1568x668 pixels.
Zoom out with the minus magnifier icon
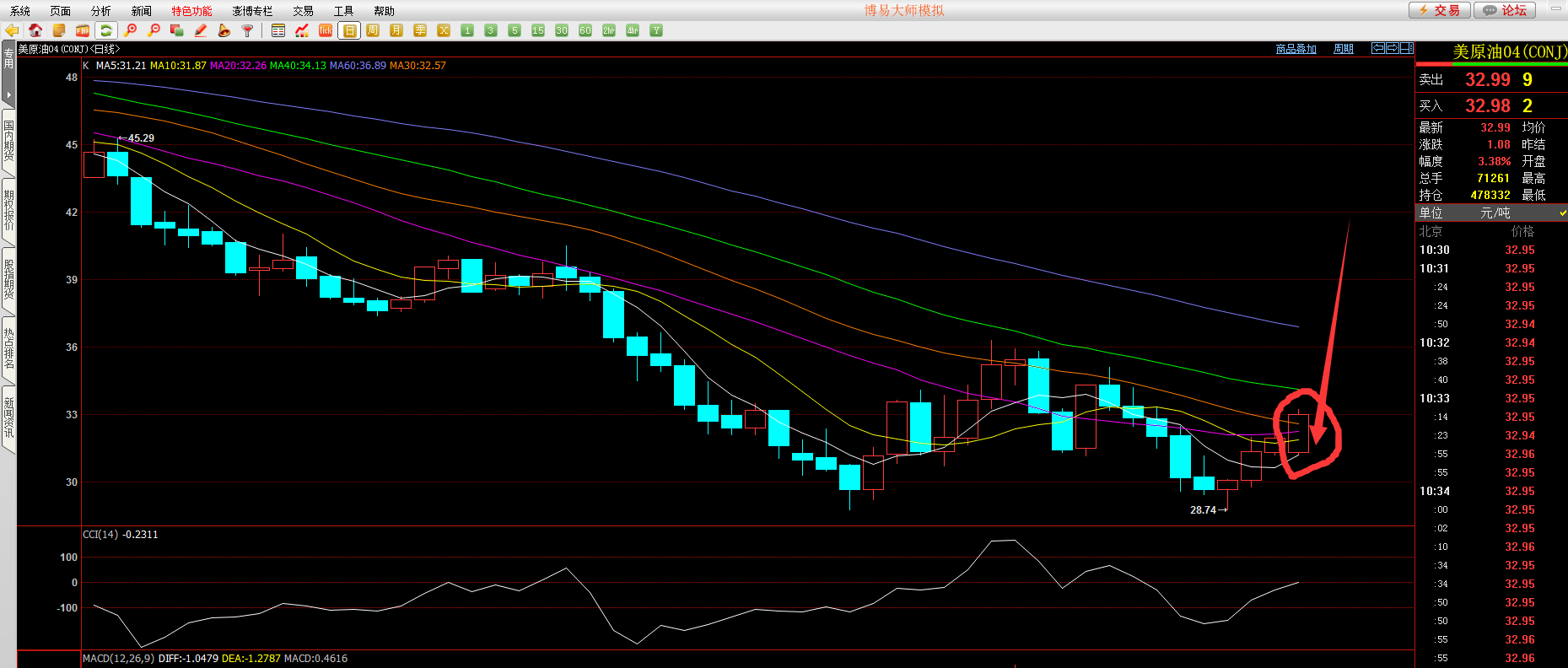(x=154, y=30)
